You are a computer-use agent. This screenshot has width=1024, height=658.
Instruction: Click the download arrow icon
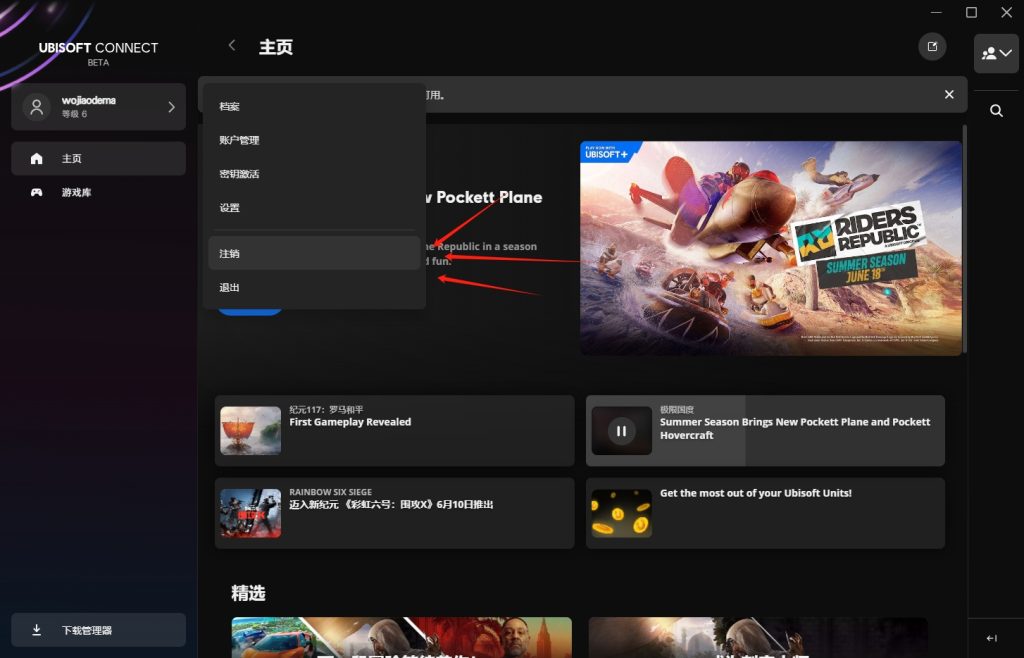click(x=37, y=630)
